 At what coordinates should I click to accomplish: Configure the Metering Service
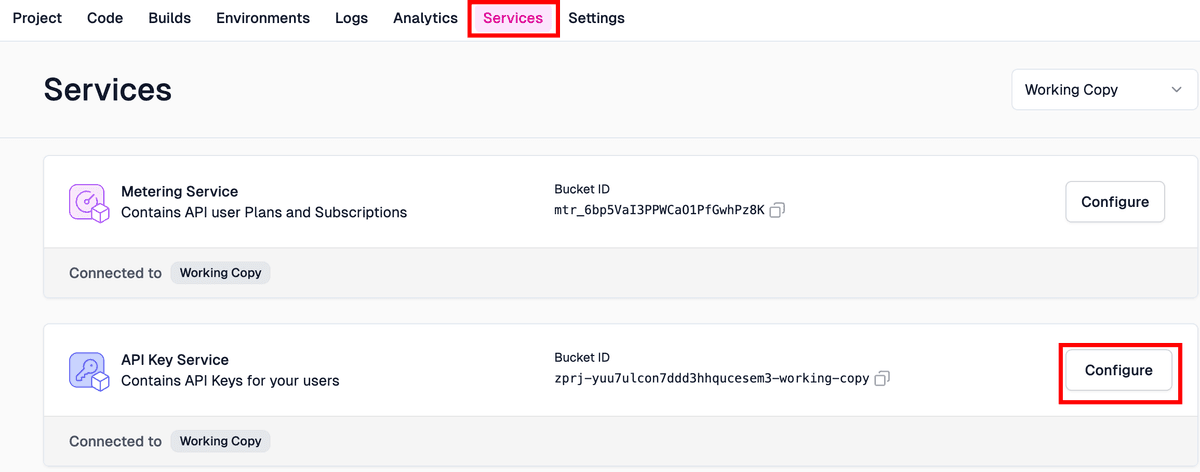(1115, 202)
